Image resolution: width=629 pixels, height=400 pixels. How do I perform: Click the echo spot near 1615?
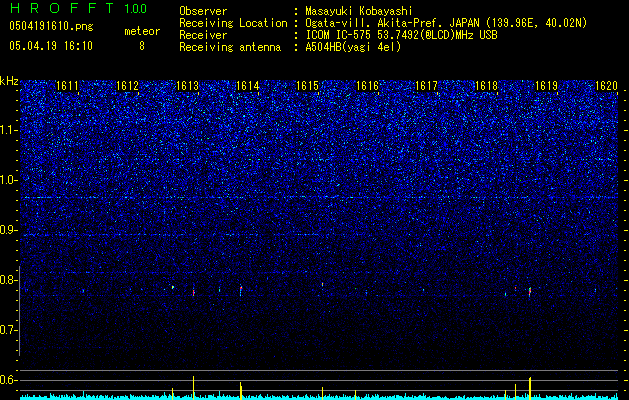coord(322,284)
